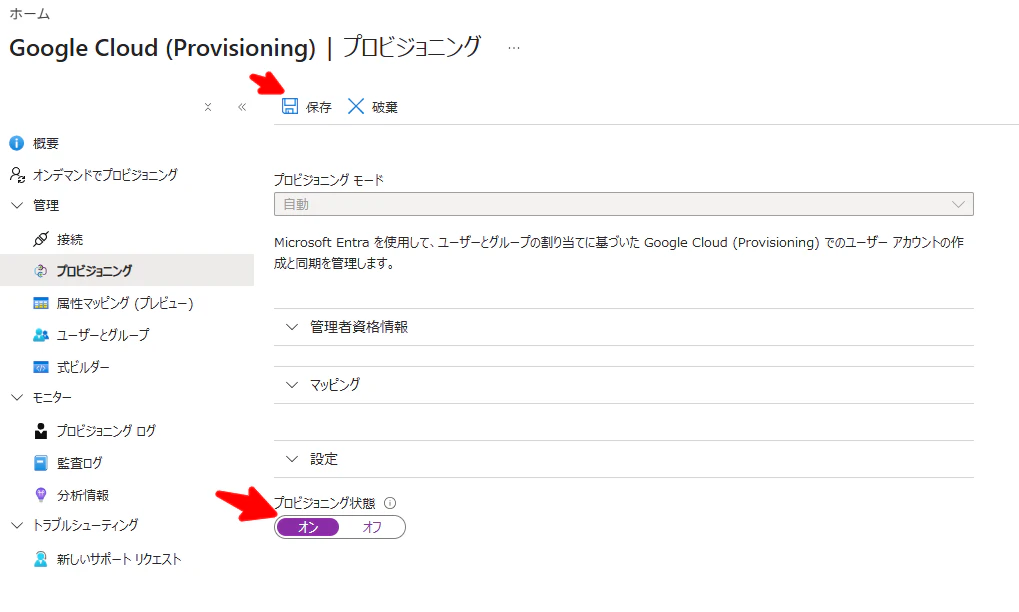Expand the マッピング section

(624, 385)
